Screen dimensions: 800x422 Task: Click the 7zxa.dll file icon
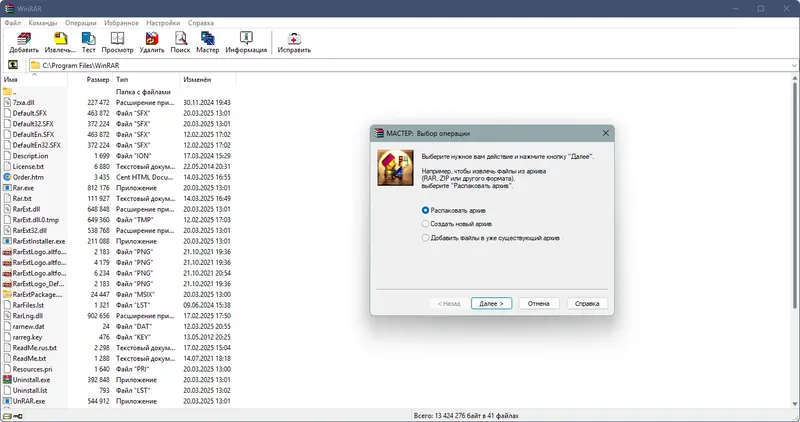[7, 103]
